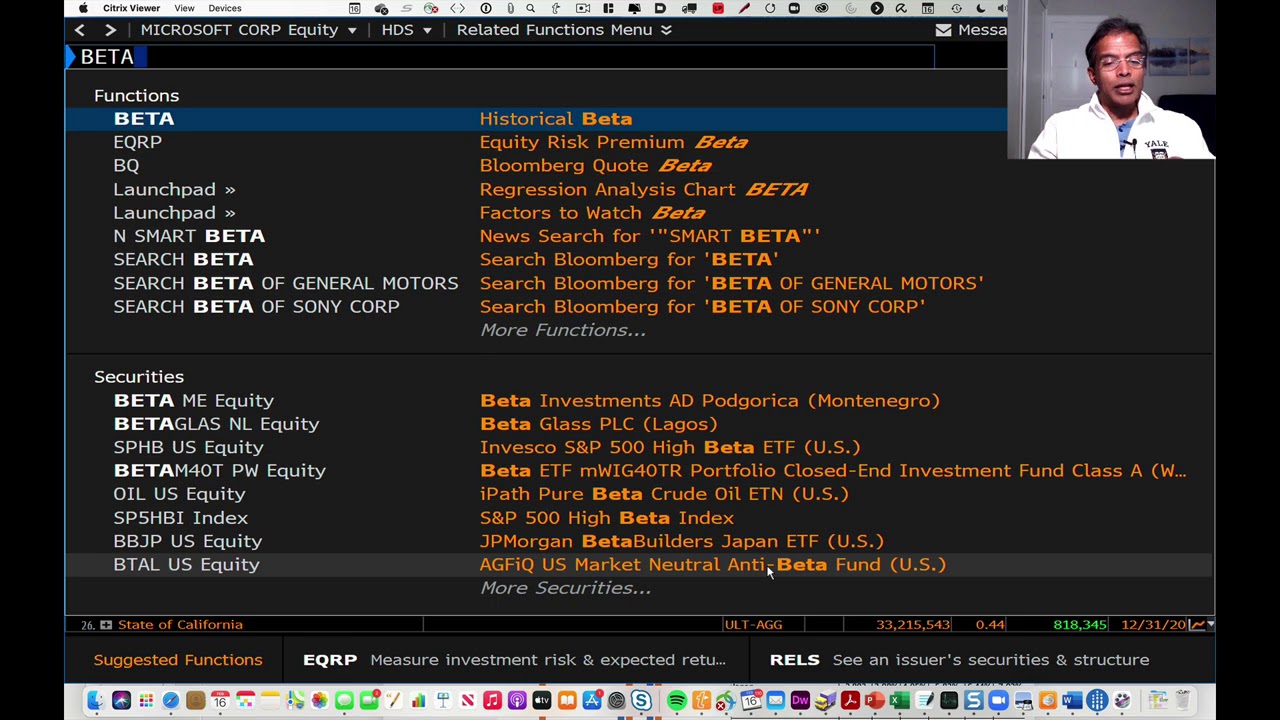Open the Messages envelope icon
Screen dimensions: 1280x720
pyautogui.click(x=943, y=30)
